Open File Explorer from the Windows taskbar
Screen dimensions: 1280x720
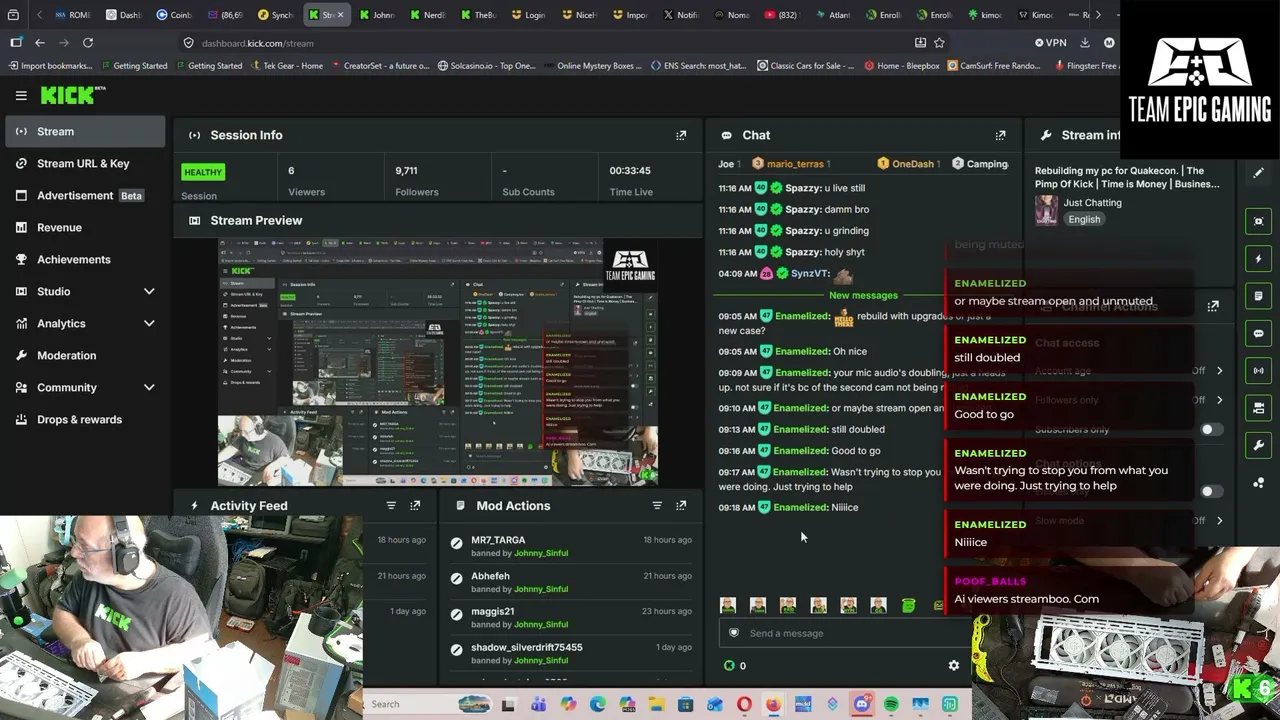click(656, 704)
